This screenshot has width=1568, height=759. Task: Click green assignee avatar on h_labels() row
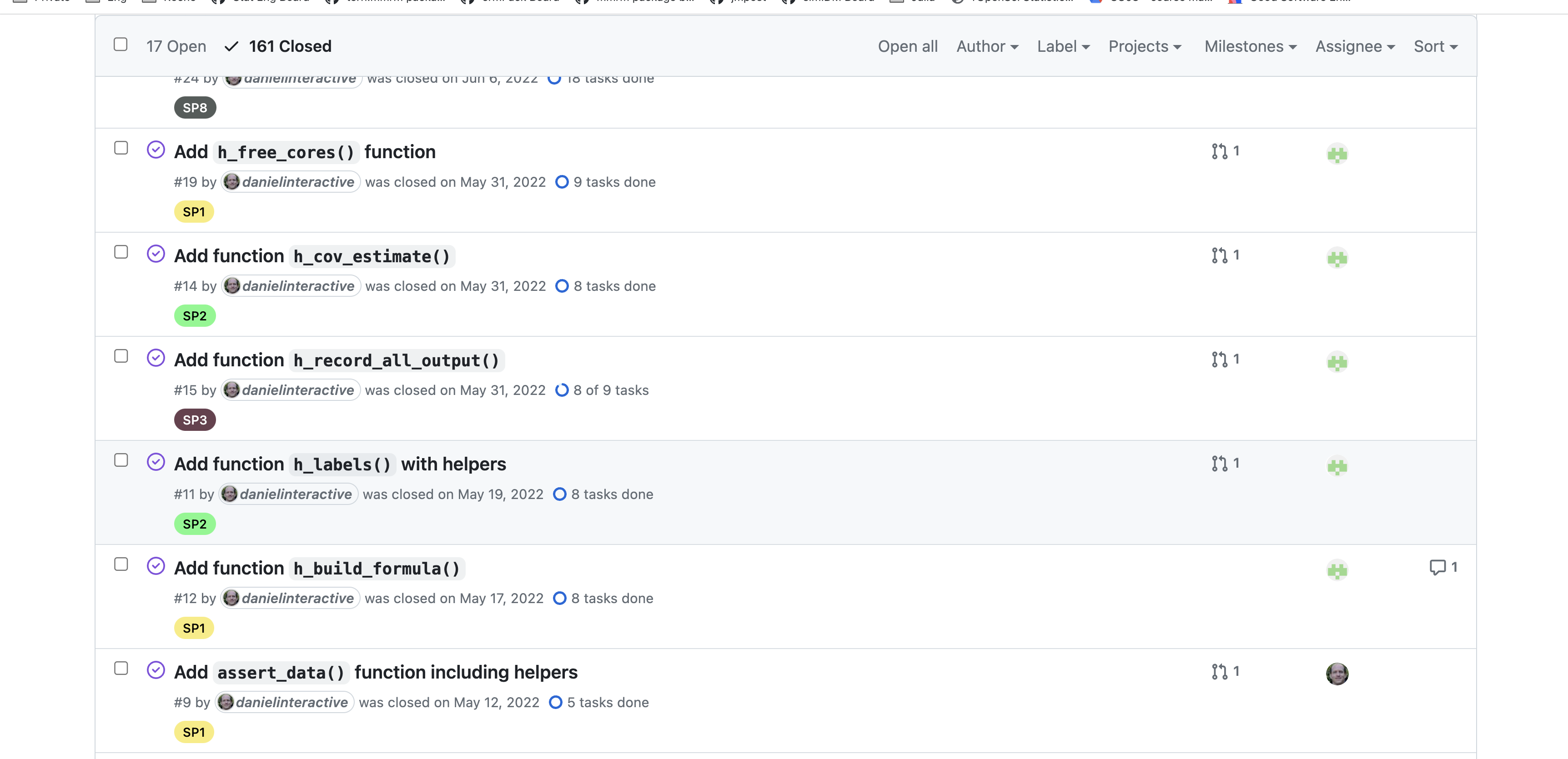pos(1337,466)
